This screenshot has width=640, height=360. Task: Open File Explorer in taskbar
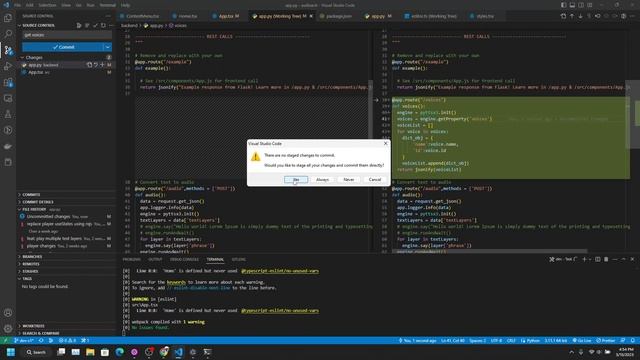point(90,352)
